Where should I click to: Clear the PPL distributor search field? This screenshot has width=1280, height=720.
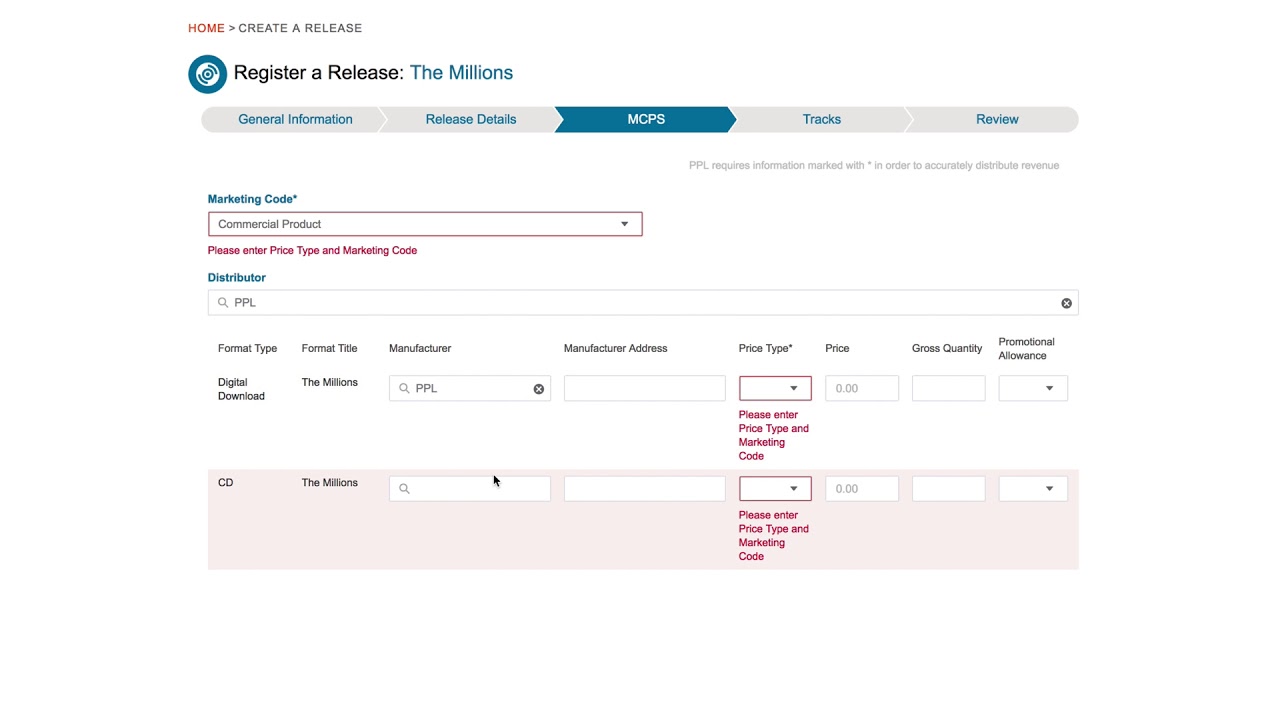coord(1066,303)
